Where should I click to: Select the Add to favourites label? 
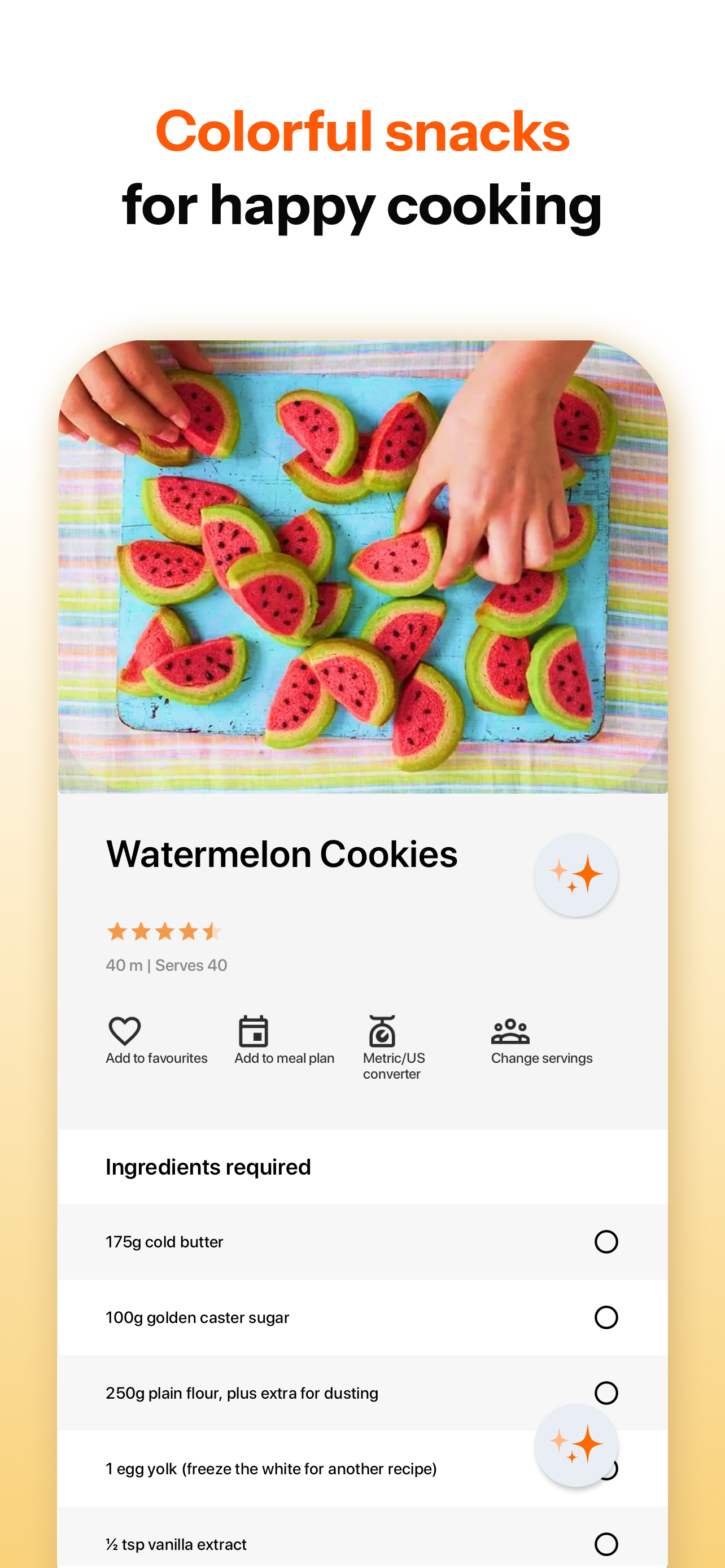coord(156,1058)
